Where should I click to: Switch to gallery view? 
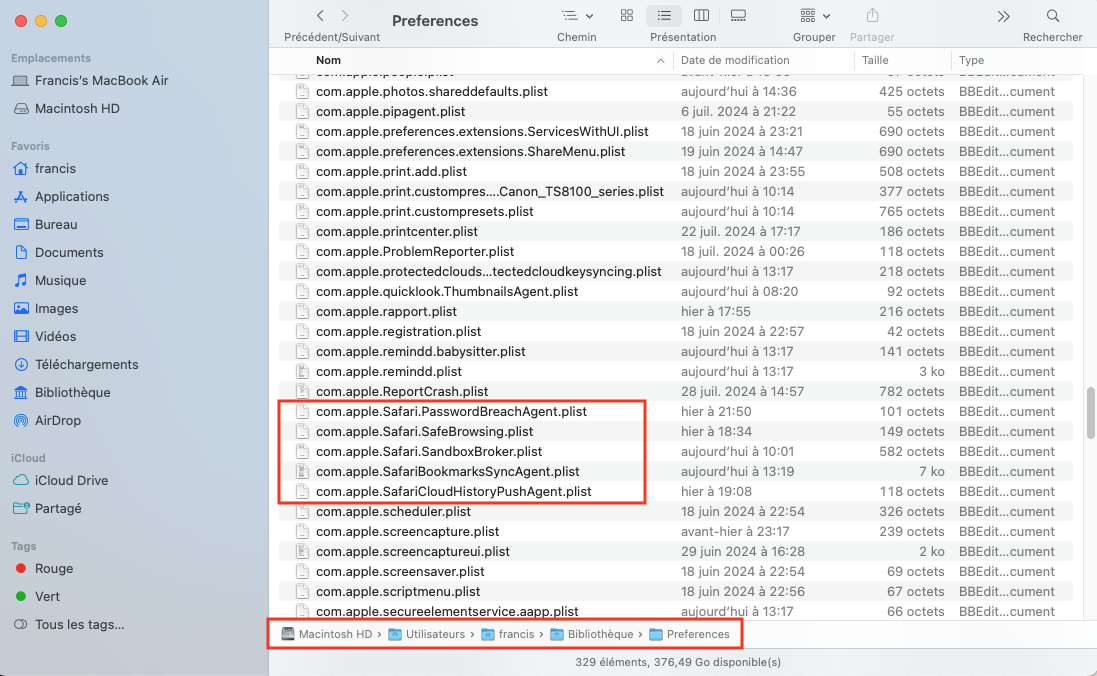tap(739, 16)
